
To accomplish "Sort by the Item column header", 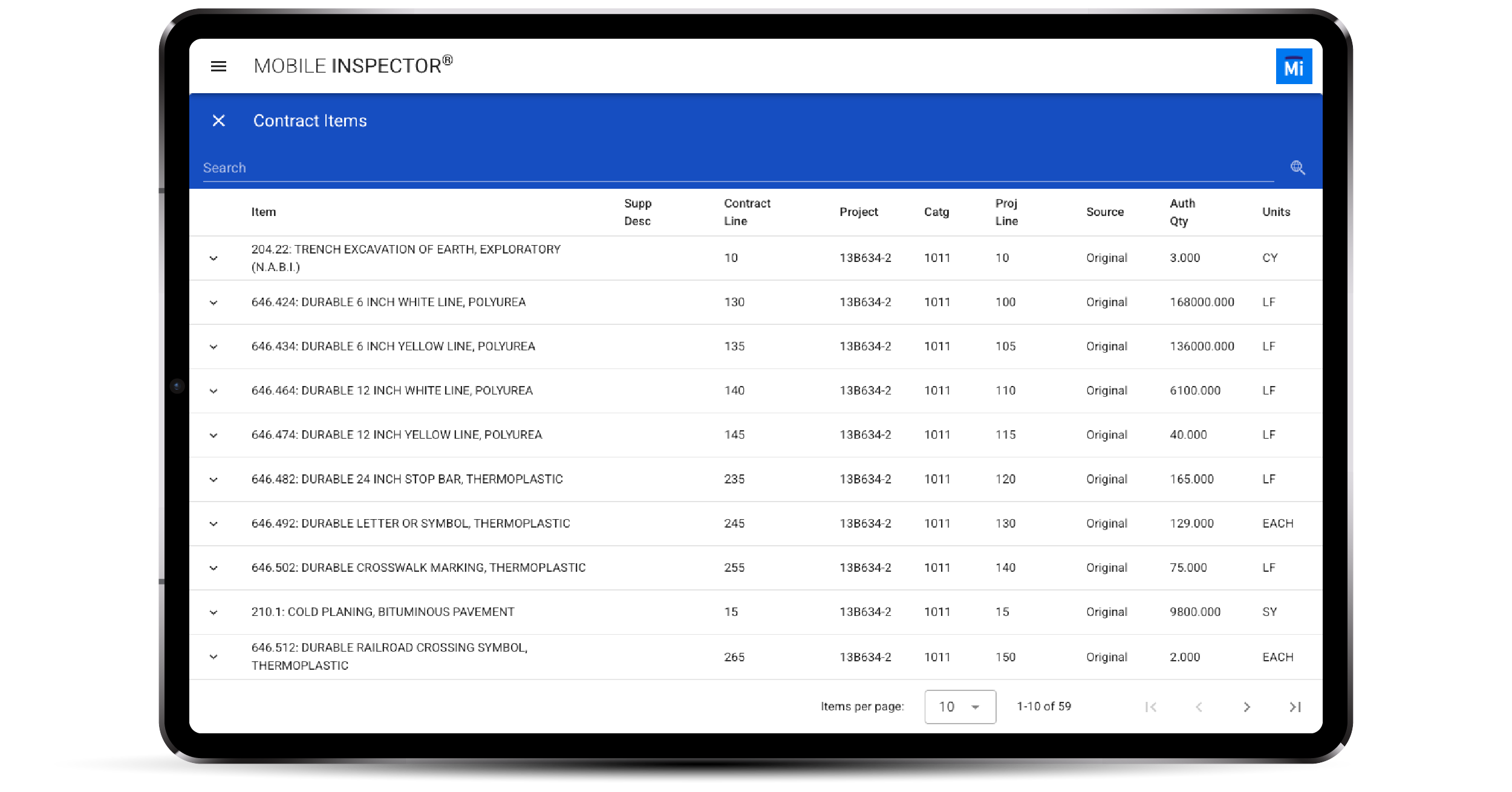I will pyautogui.click(x=264, y=212).
